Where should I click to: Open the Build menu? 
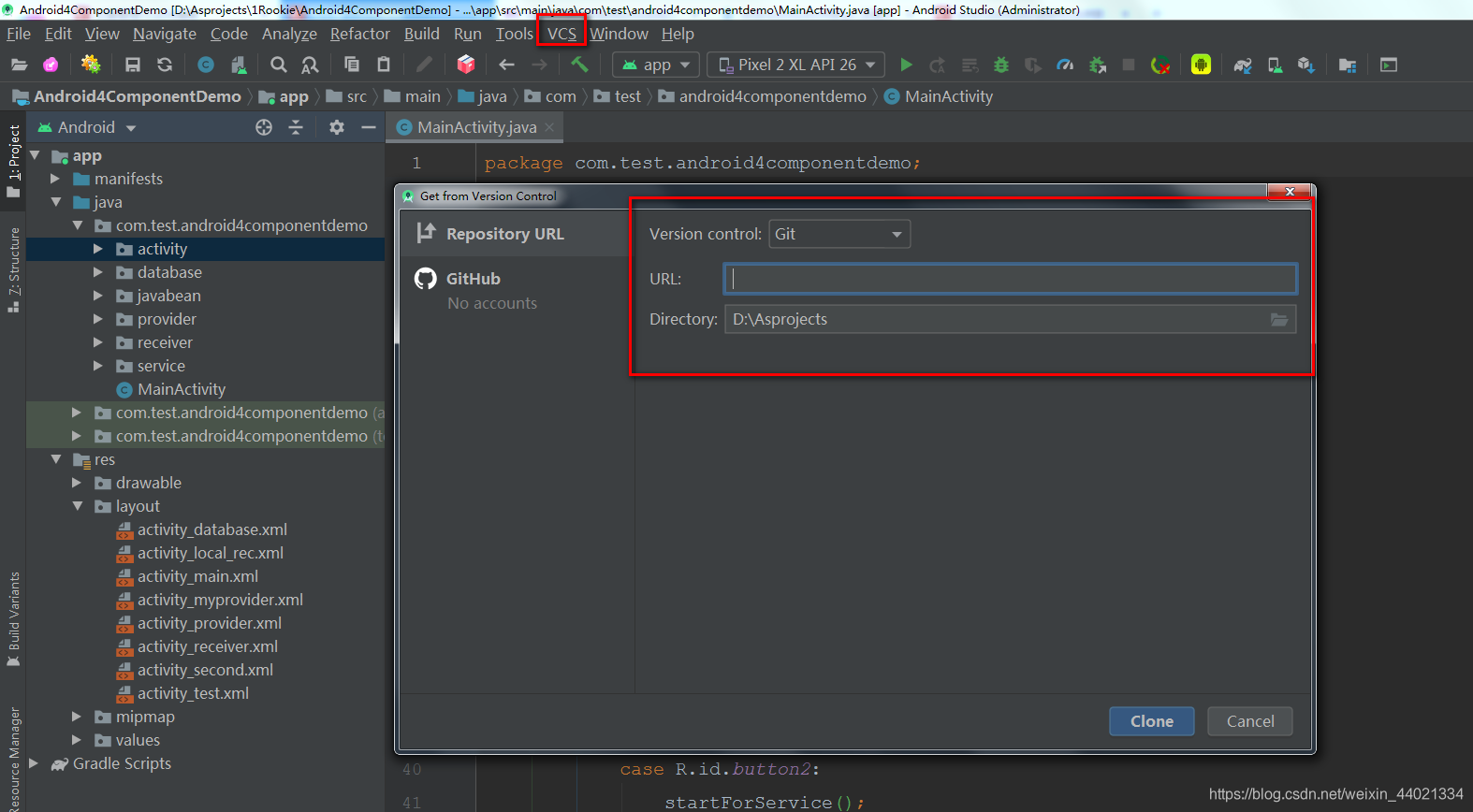tap(421, 34)
